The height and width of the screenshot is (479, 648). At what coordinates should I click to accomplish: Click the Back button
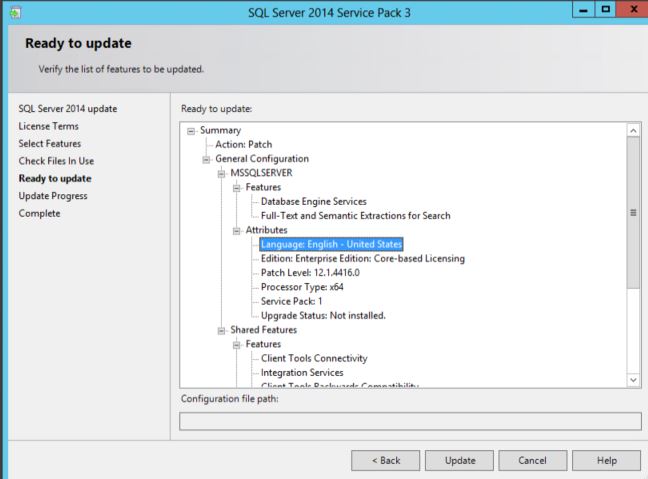click(x=386, y=460)
